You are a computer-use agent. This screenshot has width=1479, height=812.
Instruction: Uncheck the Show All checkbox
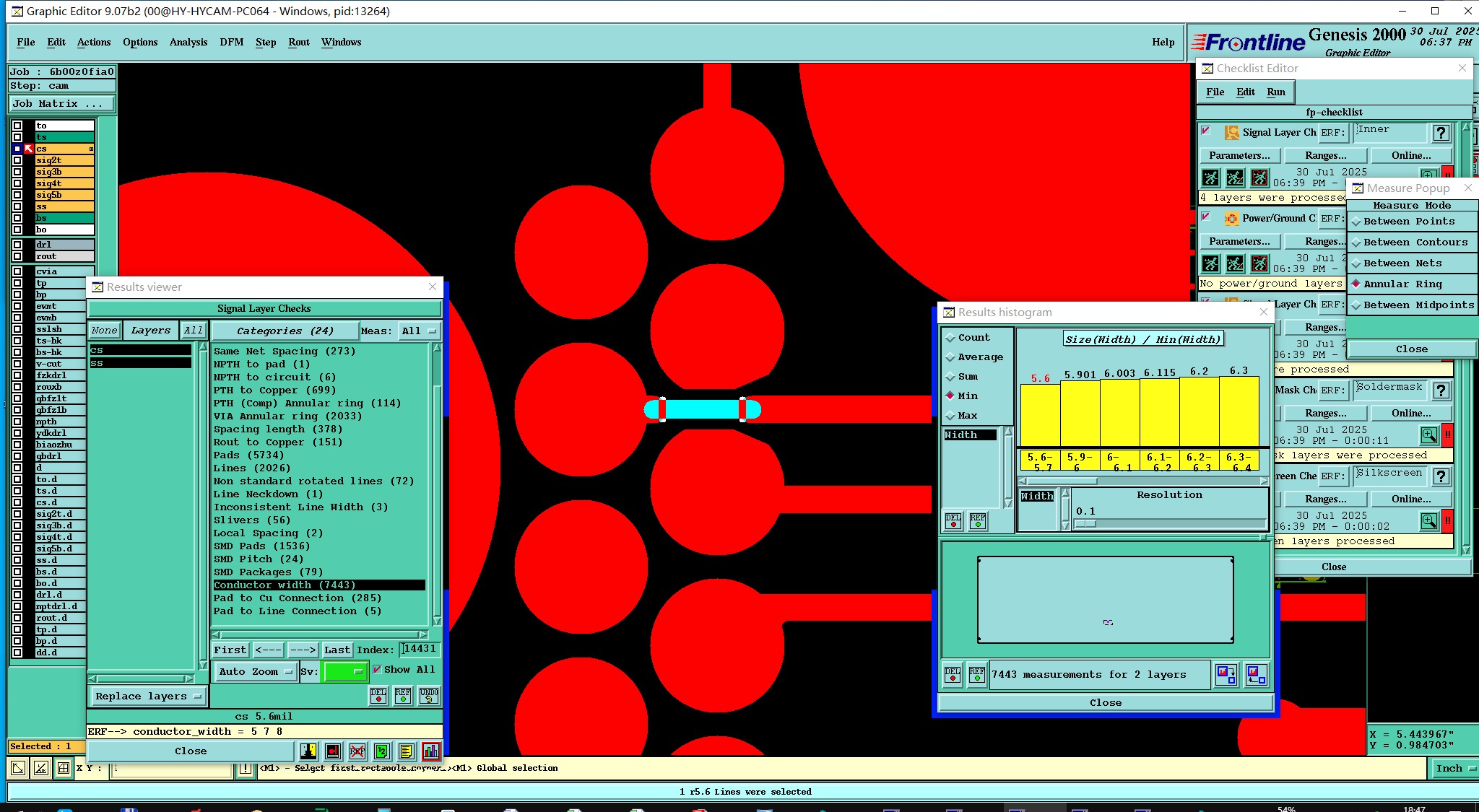[377, 669]
